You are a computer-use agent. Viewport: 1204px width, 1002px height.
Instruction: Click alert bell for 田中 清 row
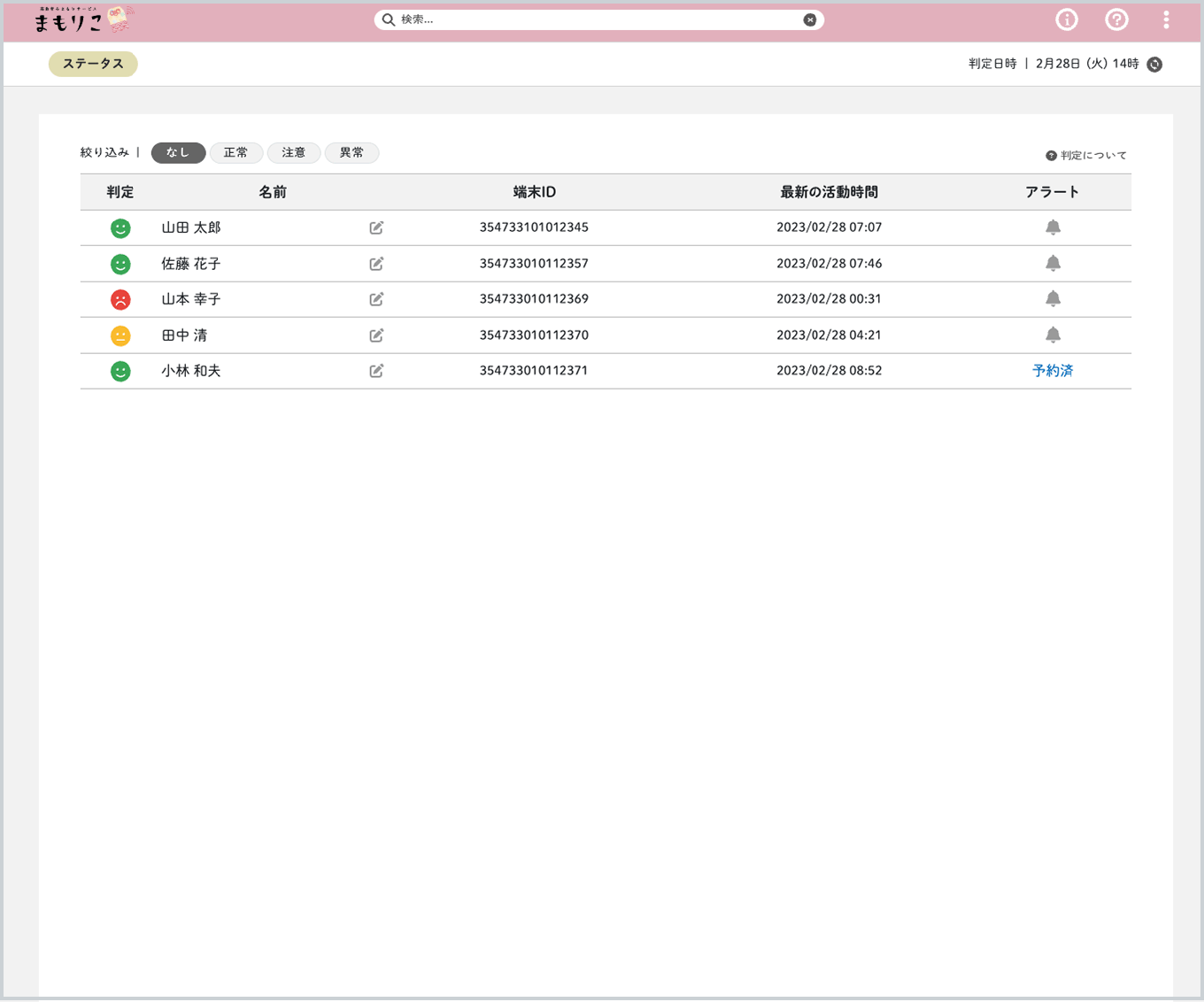[1053, 335]
